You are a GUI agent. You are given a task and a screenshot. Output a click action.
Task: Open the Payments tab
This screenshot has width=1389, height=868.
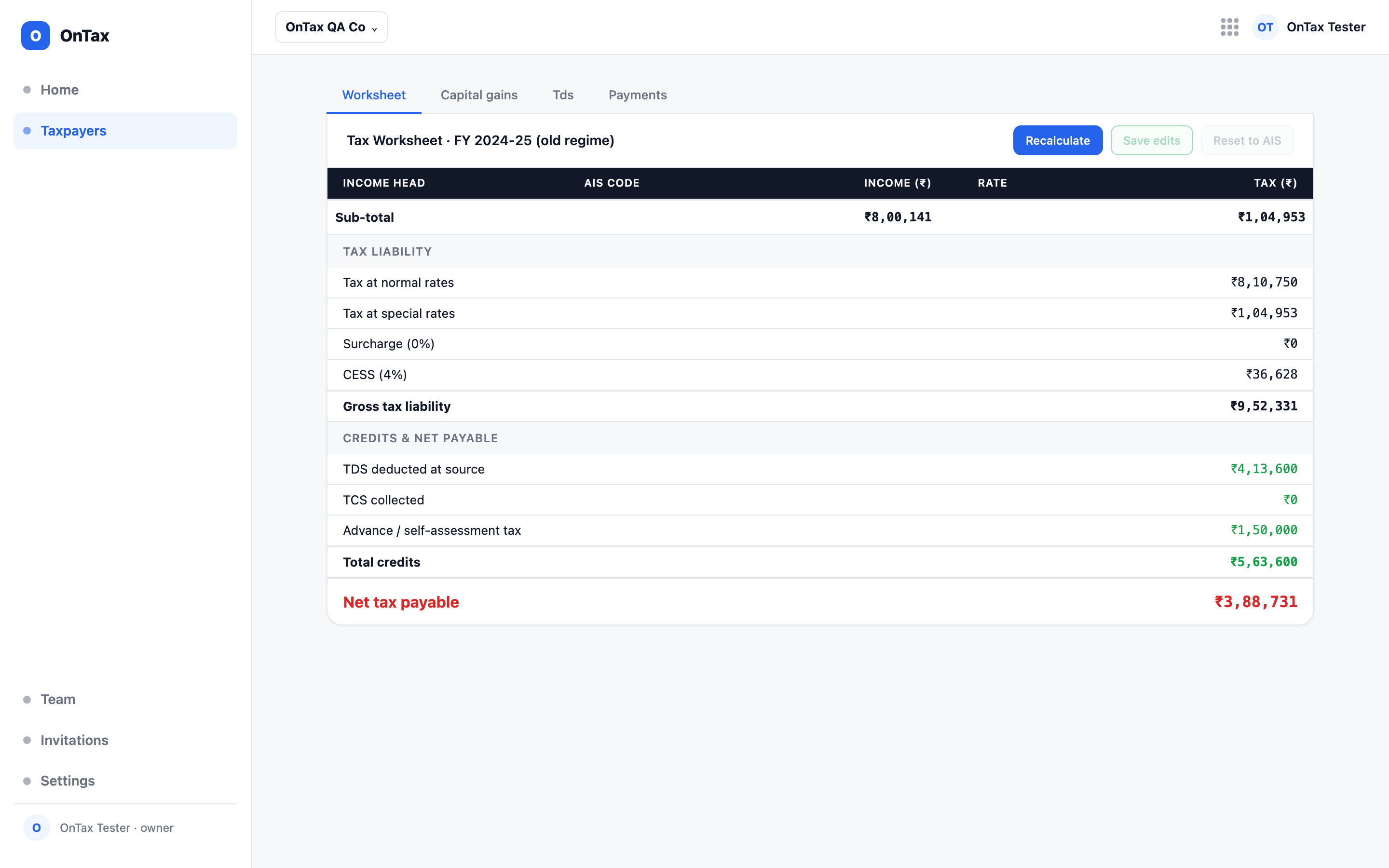638,95
